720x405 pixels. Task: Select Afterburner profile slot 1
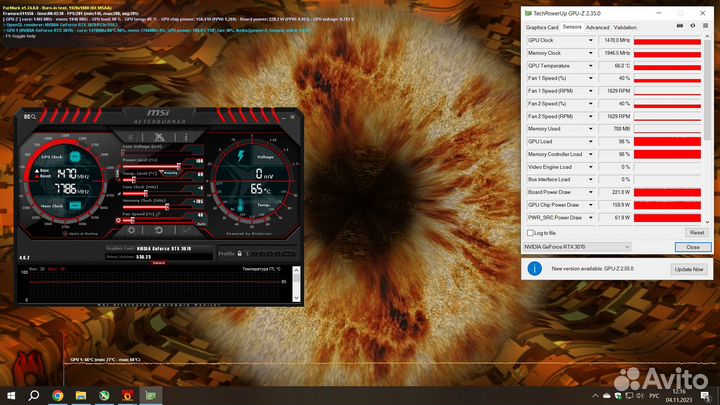(x=248, y=253)
